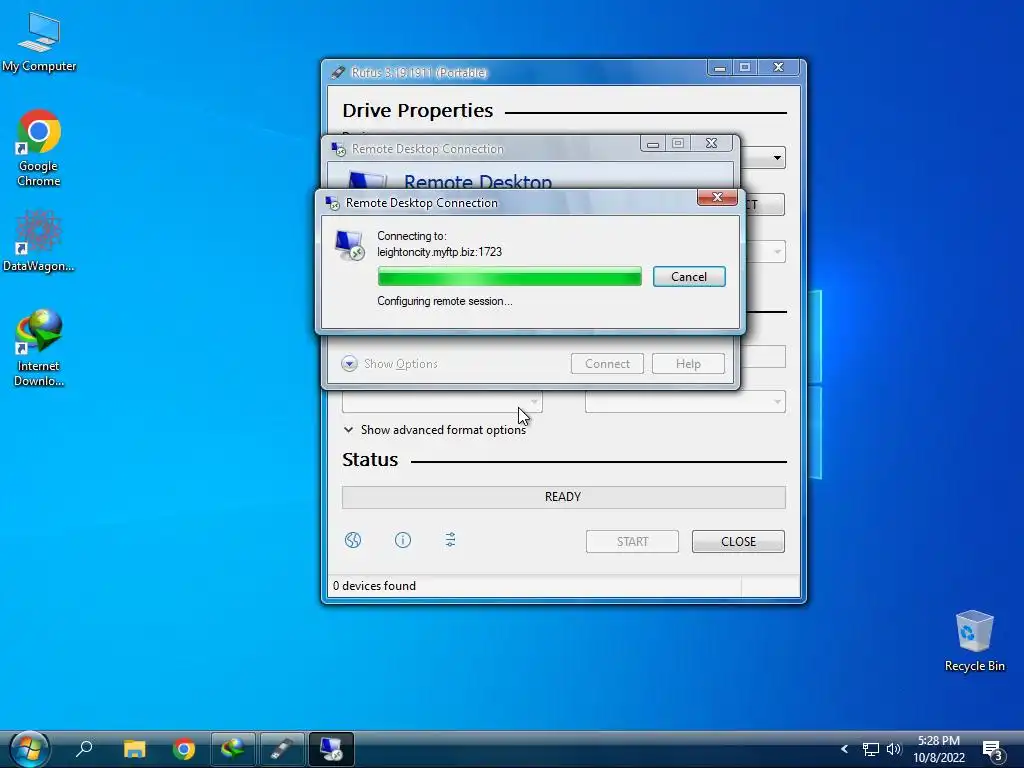Open the Rufus device dropdown arrow

tap(777, 157)
